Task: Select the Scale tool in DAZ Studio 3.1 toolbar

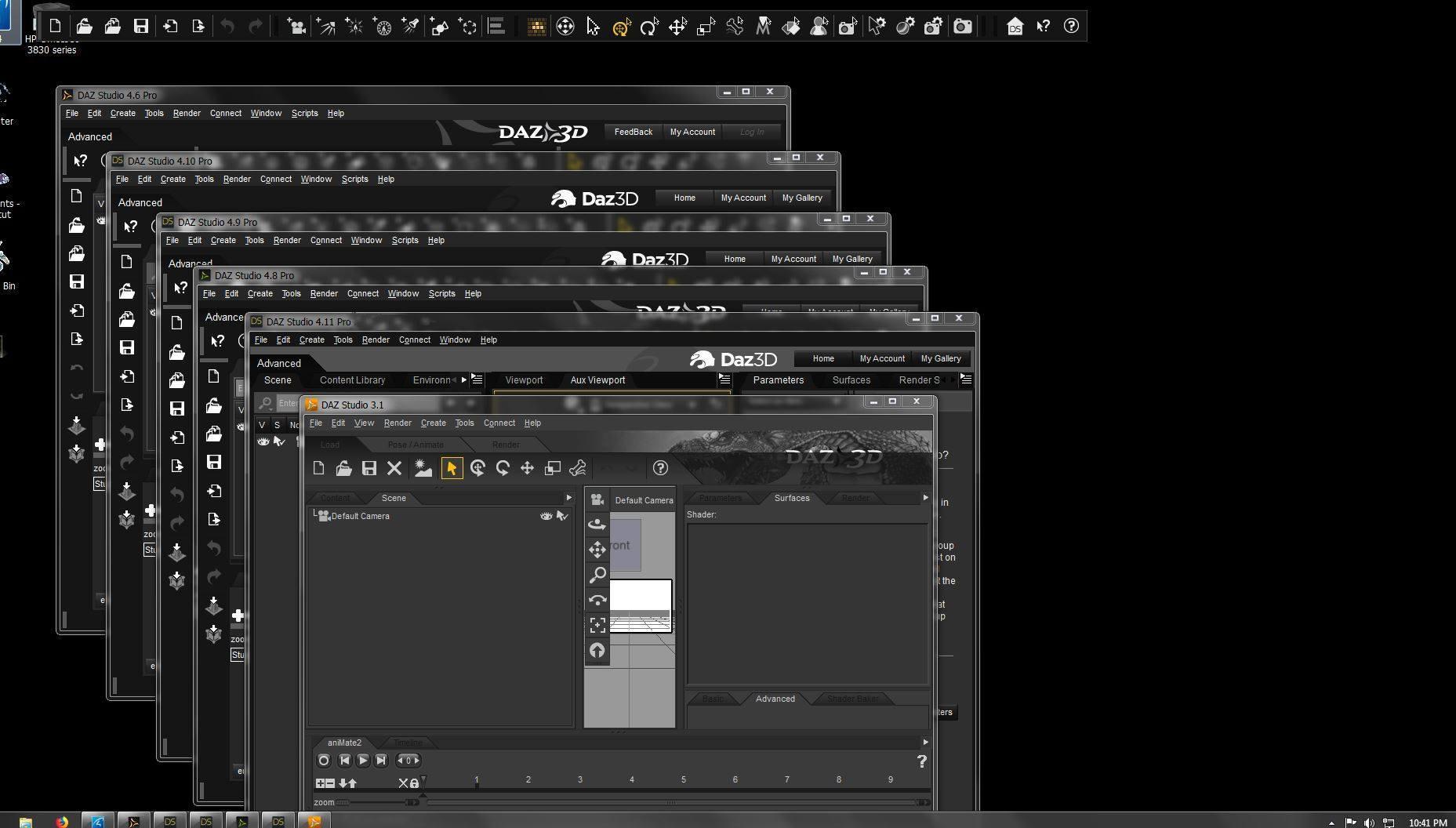Action: (x=553, y=468)
